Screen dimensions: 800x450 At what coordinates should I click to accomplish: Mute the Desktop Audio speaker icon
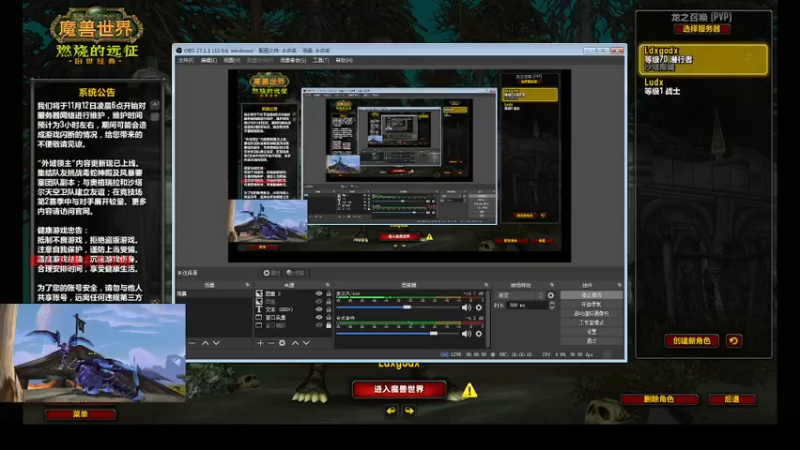pos(466,333)
